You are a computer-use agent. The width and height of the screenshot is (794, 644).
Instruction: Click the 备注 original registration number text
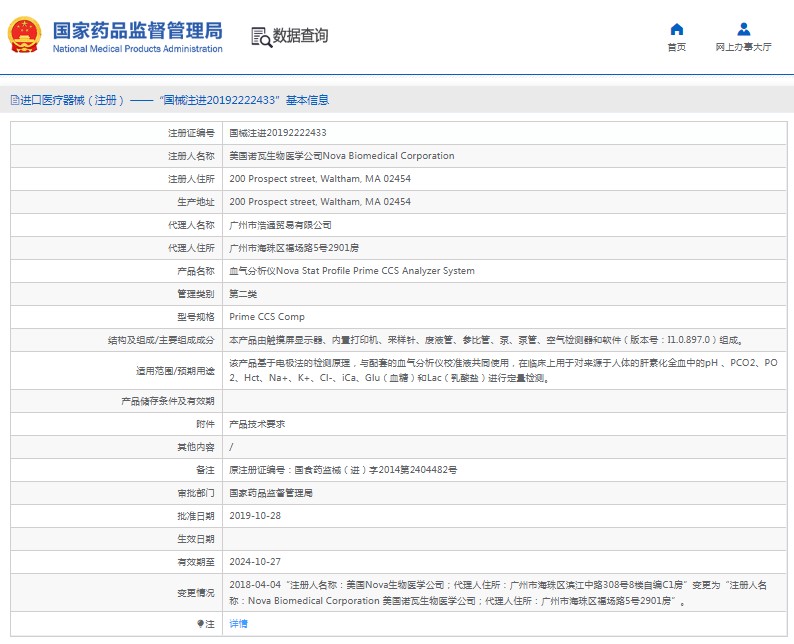pos(343,470)
